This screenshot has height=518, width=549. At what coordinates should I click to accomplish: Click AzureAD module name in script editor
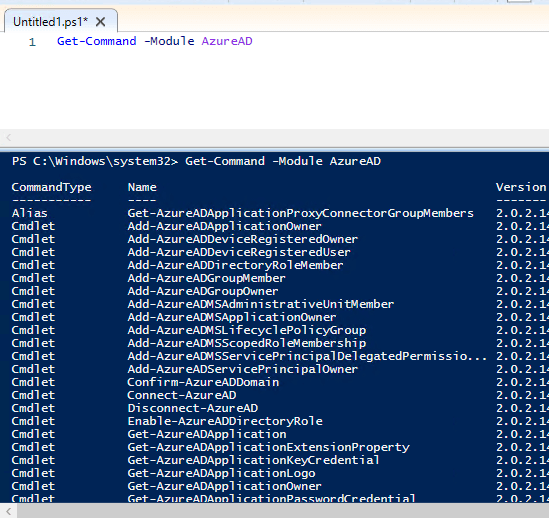pos(227,41)
